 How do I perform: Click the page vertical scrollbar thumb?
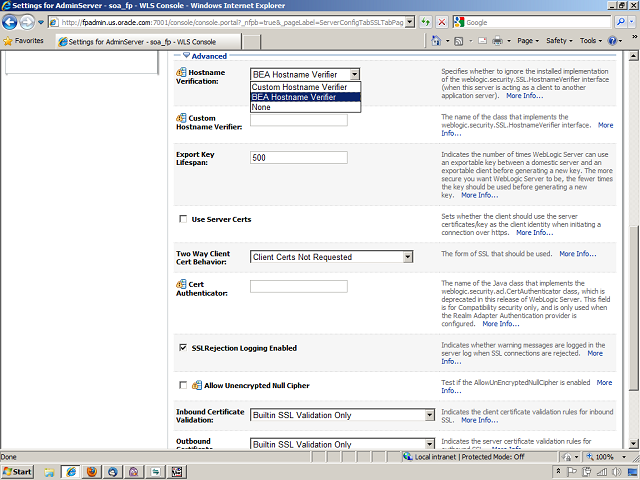click(x=633, y=308)
